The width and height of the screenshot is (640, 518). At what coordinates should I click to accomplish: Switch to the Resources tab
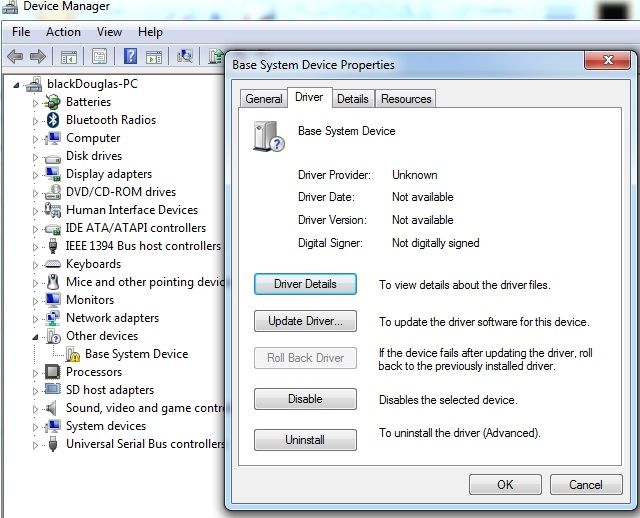pos(406,98)
